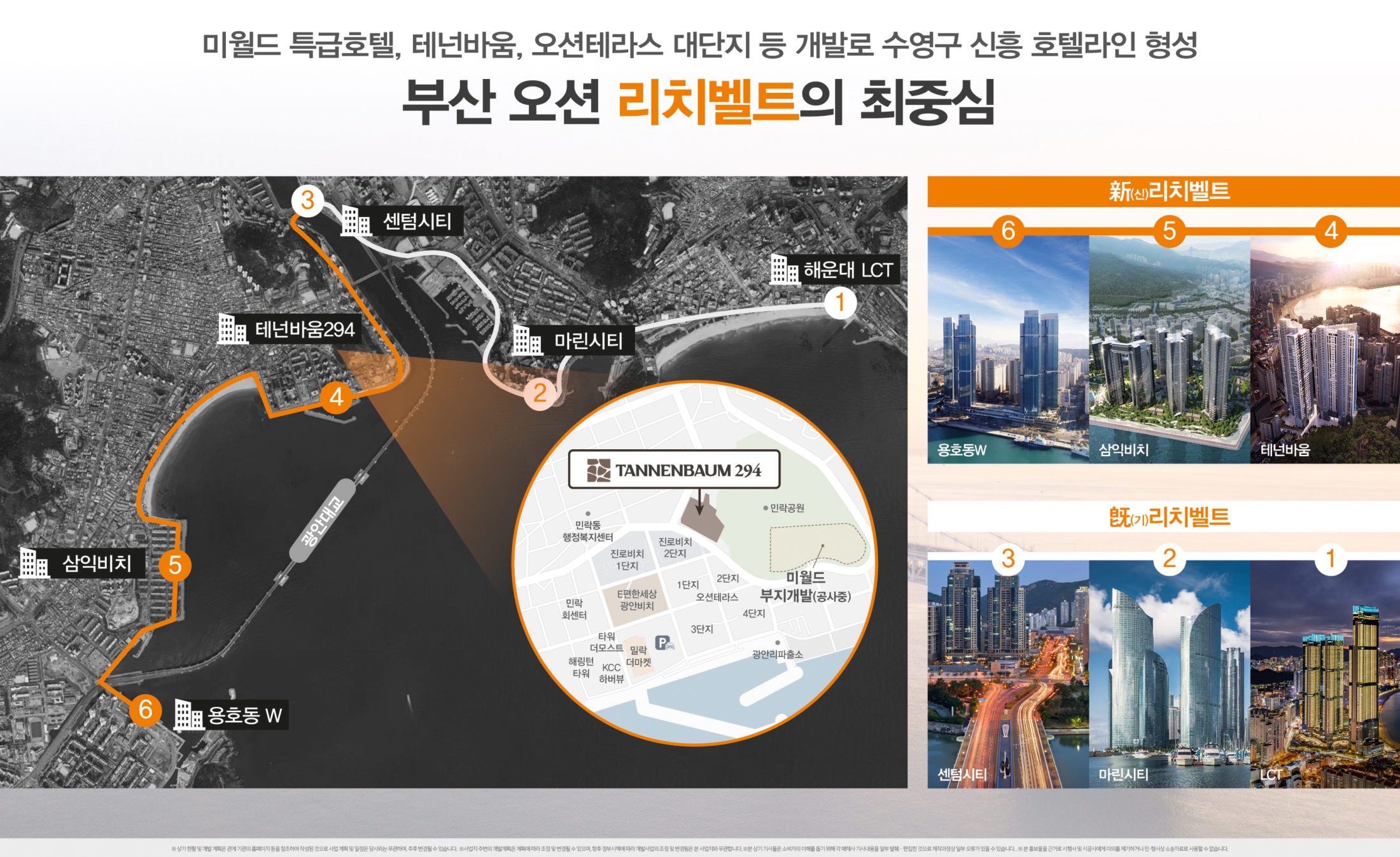Viewport: 1400px width, 857px height.
Task: Click orange marker 4 on the satellite map
Action: 336,397
